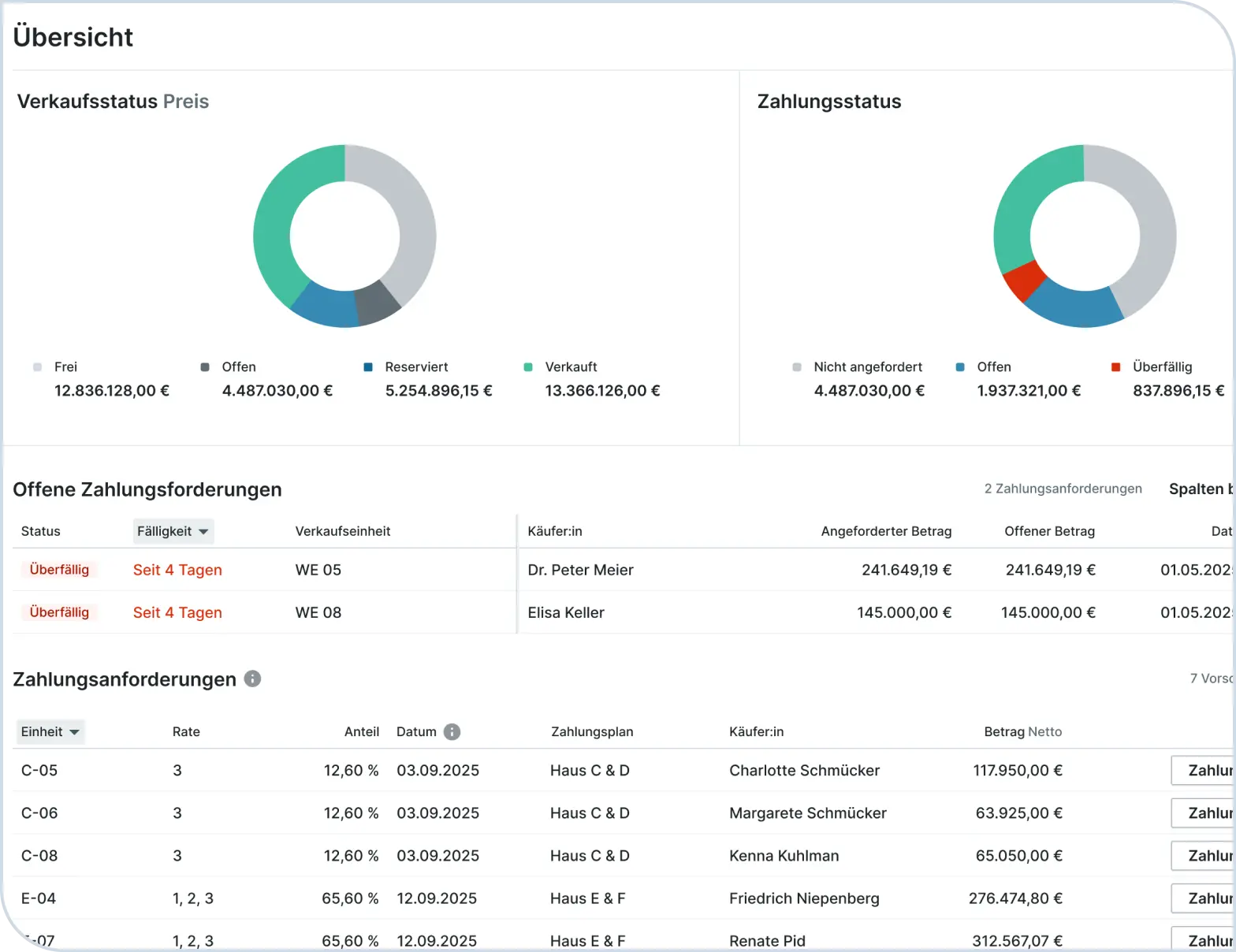The width and height of the screenshot is (1236, 952).
Task: Click Verkaufseinheit WE 08 cell
Action: click(318, 612)
